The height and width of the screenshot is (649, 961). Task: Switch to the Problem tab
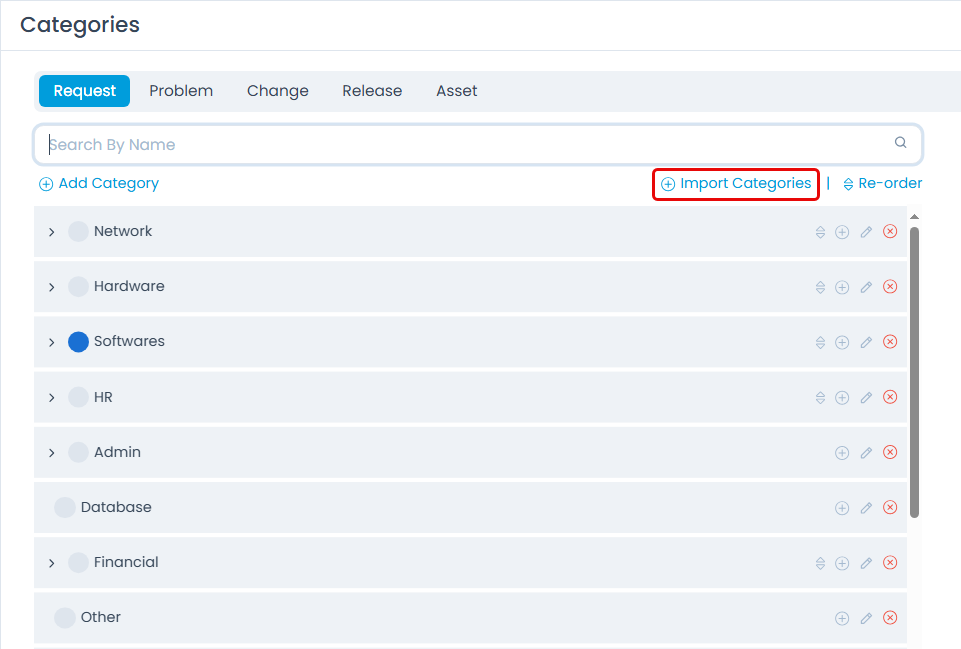tap(181, 90)
